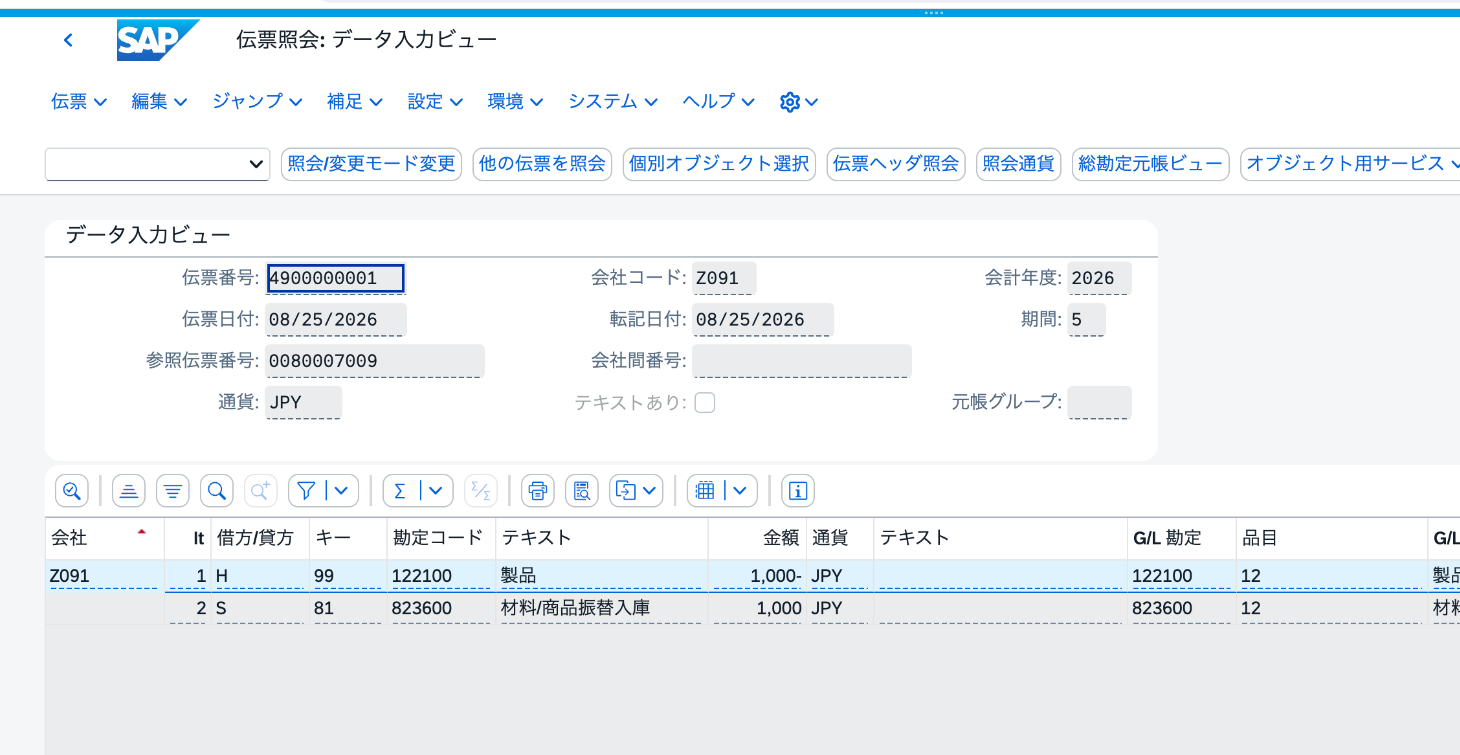
Task: Click 照会通貨 button
Action: tap(1018, 164)
